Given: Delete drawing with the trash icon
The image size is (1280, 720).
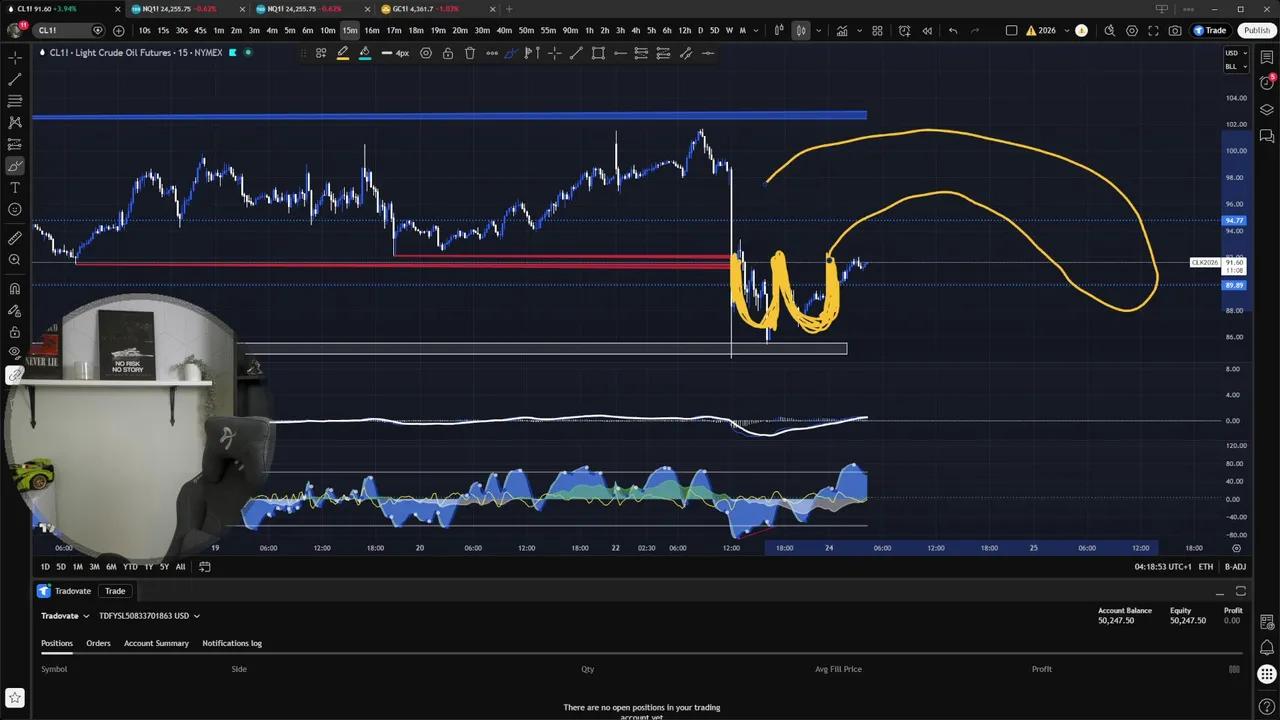Looking at the screenshot, I should coord(470,53).
